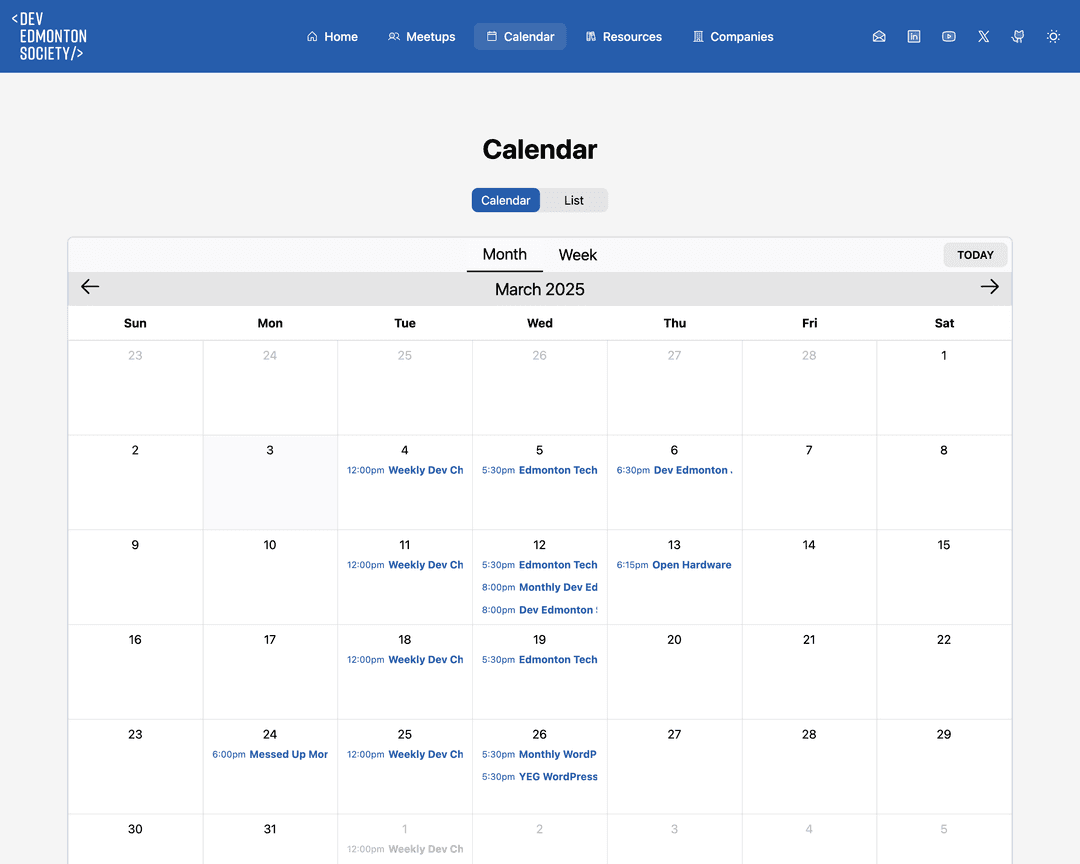This screenshot has height=864, width=1080.
Task: Open the GitHub octocat icon
Action: (1017, 36)
